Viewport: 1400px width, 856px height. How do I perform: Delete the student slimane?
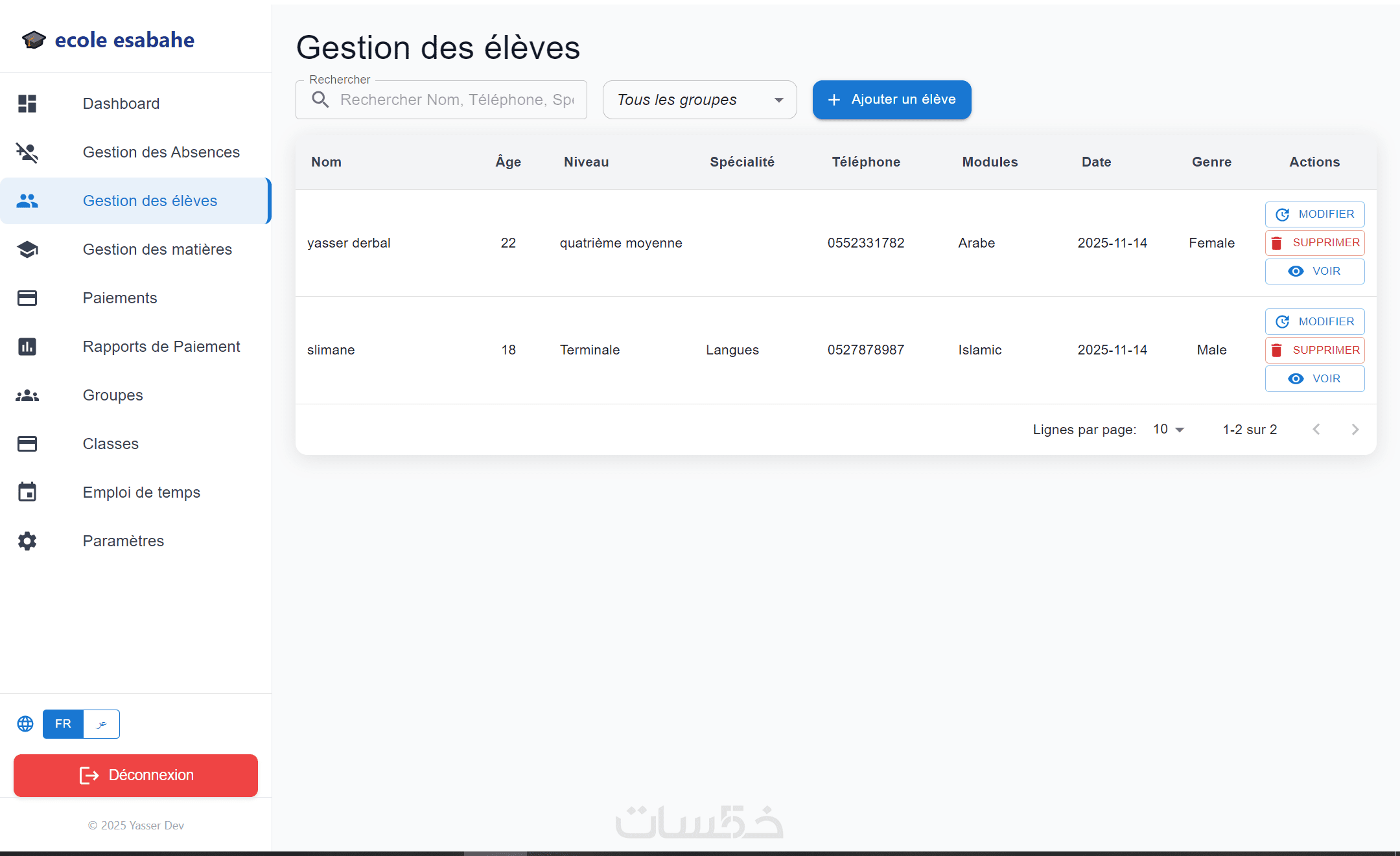pos(1314,351)
